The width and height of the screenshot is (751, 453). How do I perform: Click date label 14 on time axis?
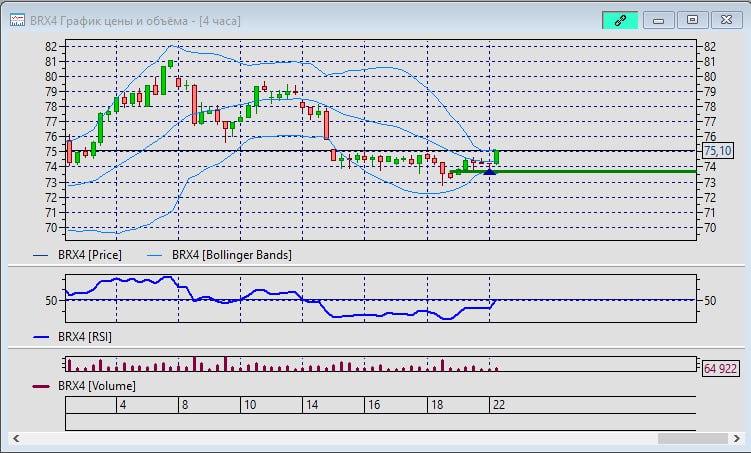point(312,405)
